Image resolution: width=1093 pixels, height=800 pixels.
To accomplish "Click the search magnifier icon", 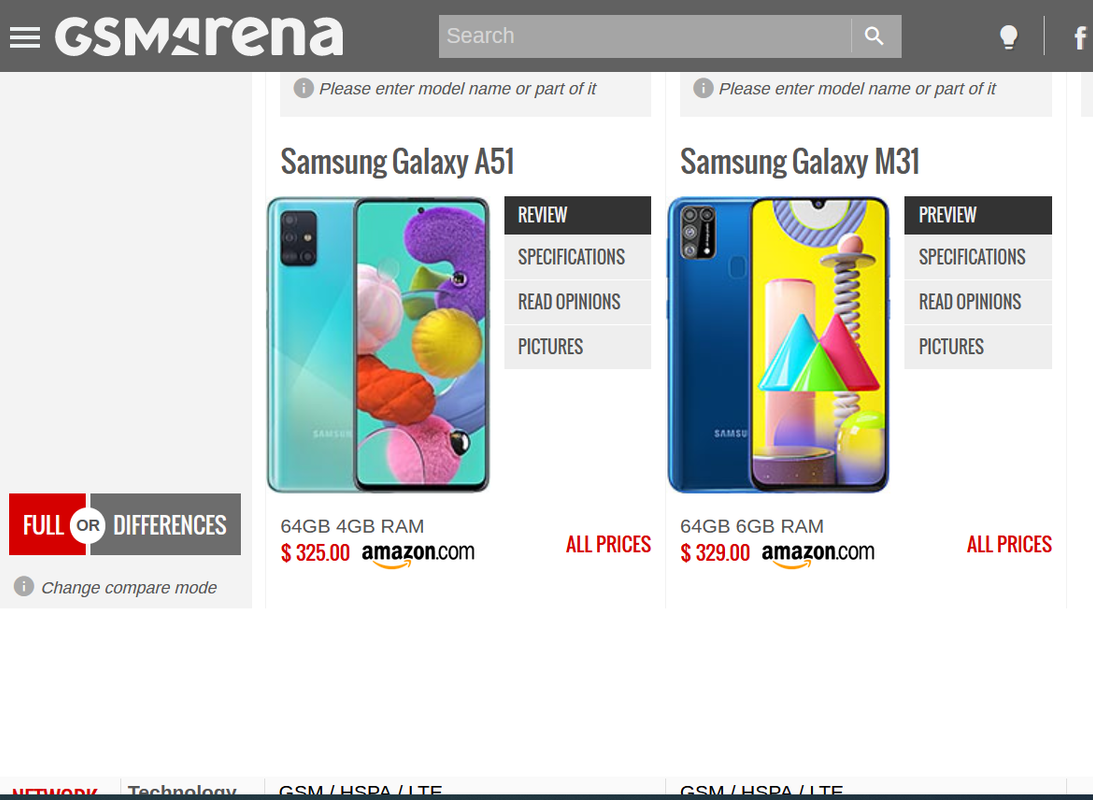I will coord(876,36).
